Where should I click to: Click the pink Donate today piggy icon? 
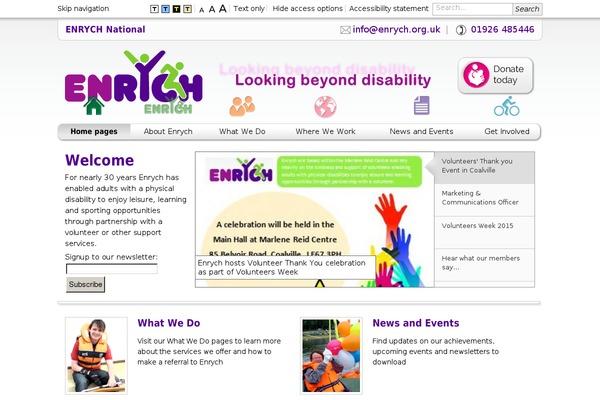(x=476, y=75)
